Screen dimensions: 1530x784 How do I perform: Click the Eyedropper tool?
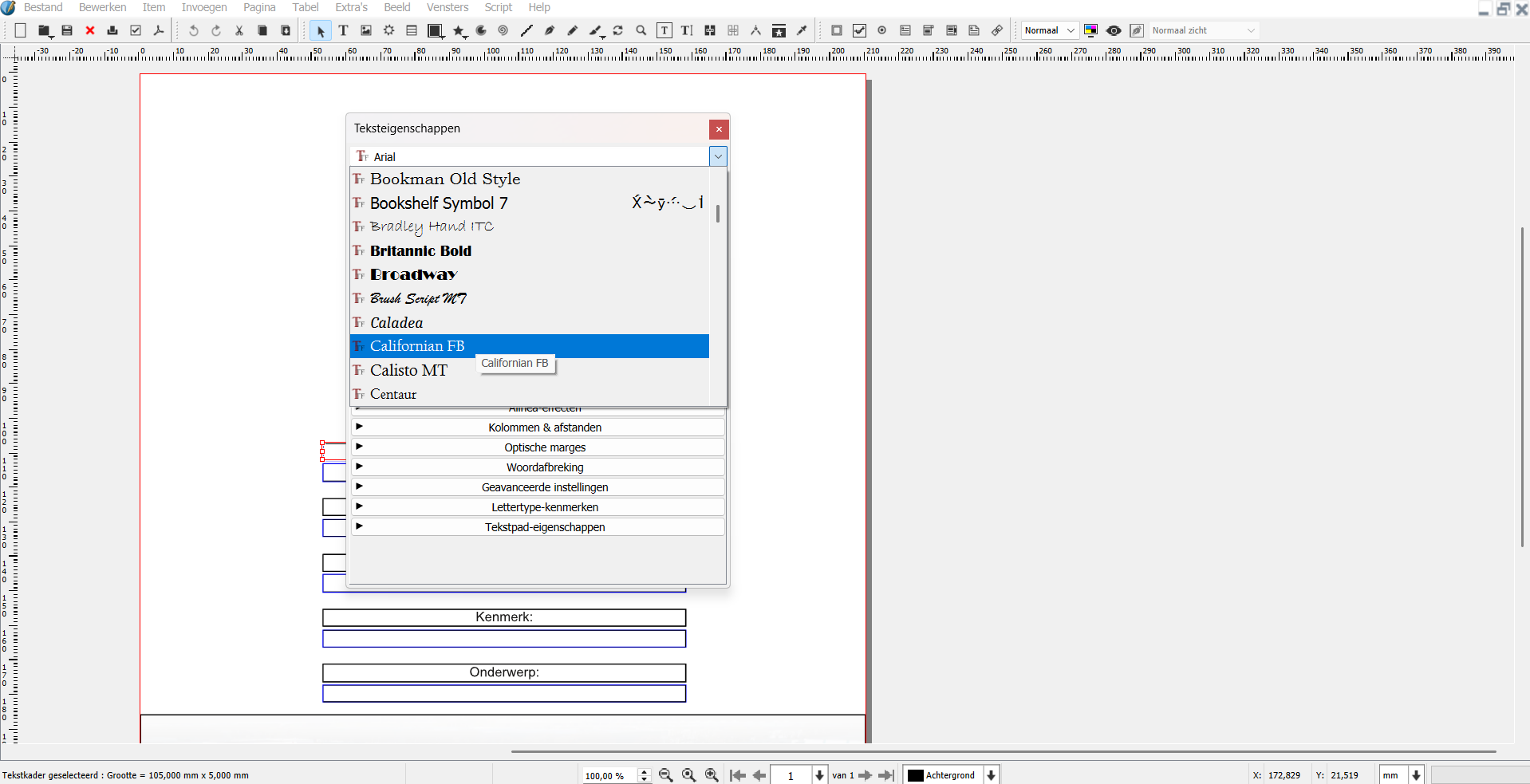(802, 30)
